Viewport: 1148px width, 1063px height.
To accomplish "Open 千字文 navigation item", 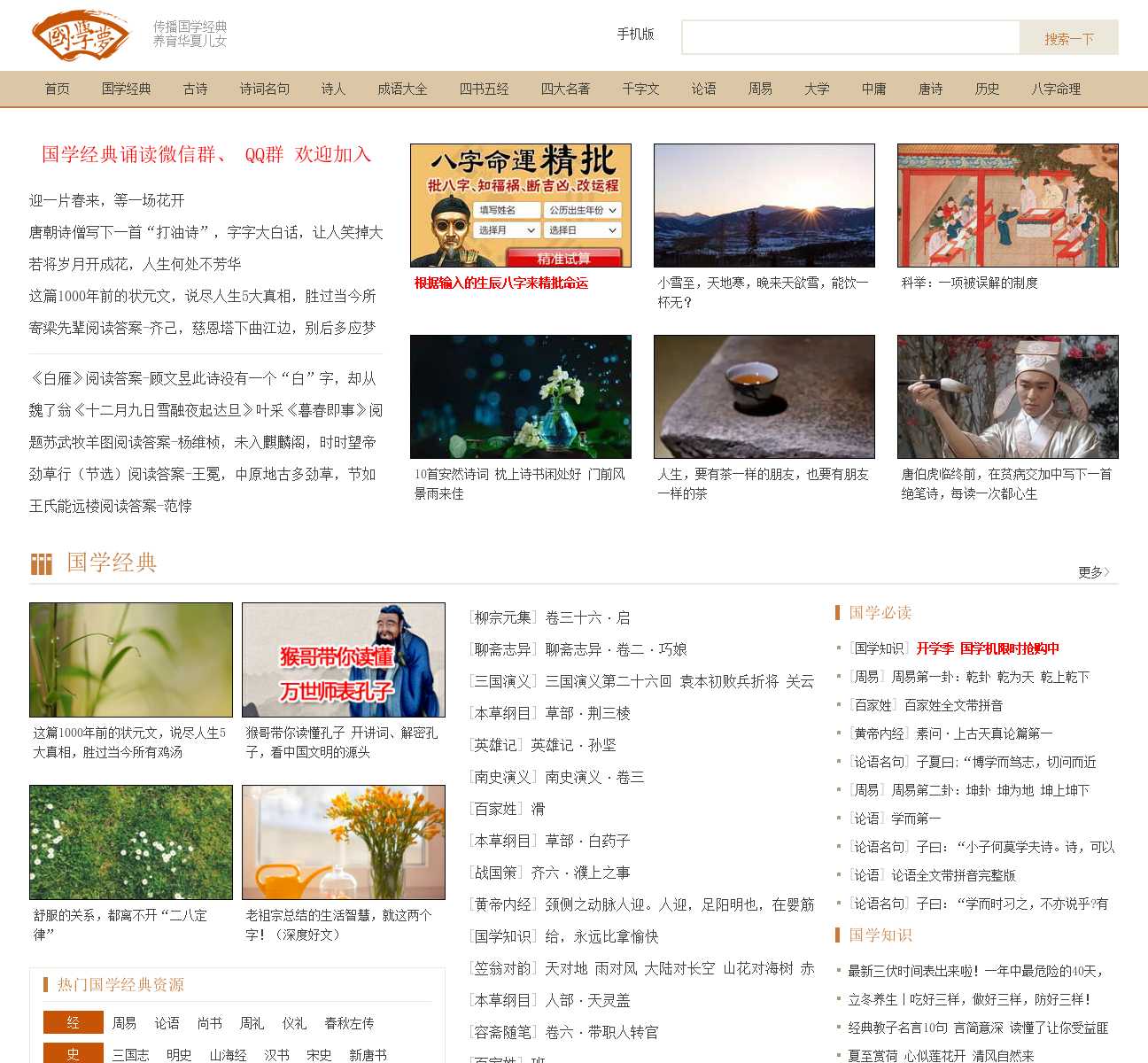I will point(640,89).
